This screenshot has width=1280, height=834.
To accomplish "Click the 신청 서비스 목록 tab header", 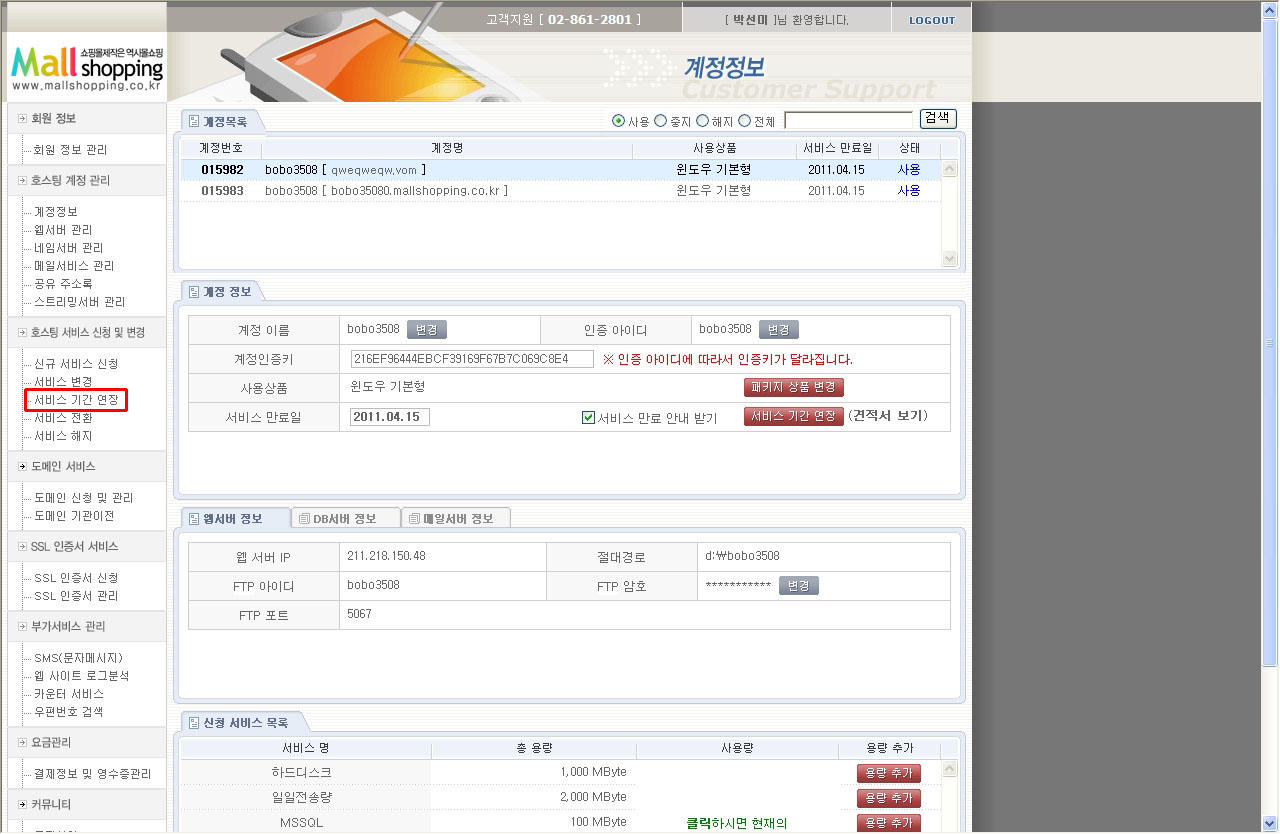I will (x=243, y=722).
